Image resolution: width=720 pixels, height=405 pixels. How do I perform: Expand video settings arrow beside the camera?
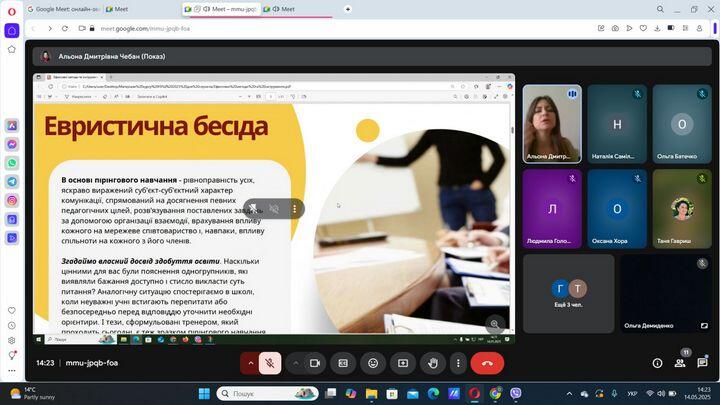tap(296, 363)
